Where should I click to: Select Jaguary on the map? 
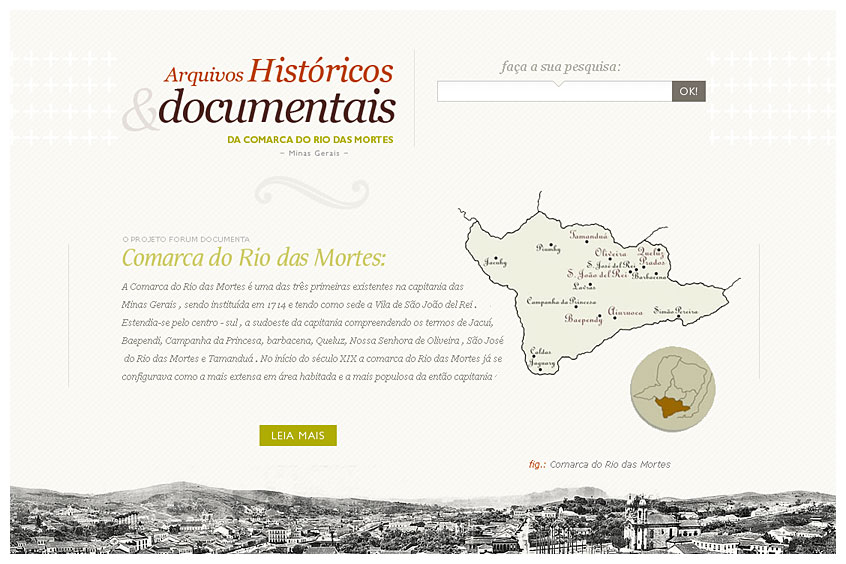click(542, 363)
